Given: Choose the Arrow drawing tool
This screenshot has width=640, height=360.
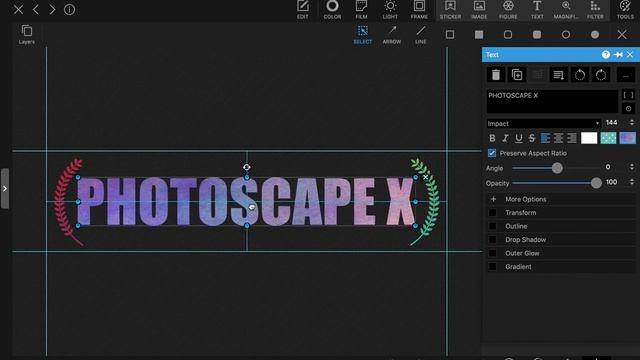Looking at the screenshot, I should tap(392, 35).
